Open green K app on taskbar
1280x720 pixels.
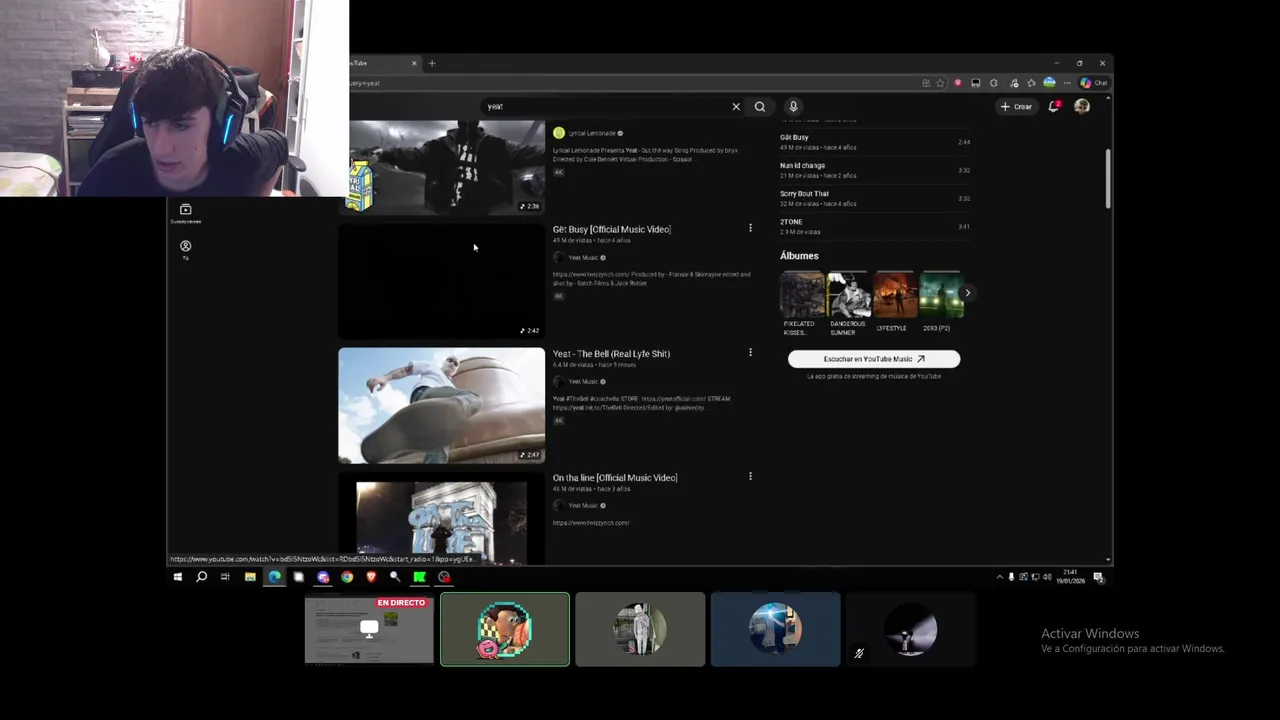click(x=420, y=577)
